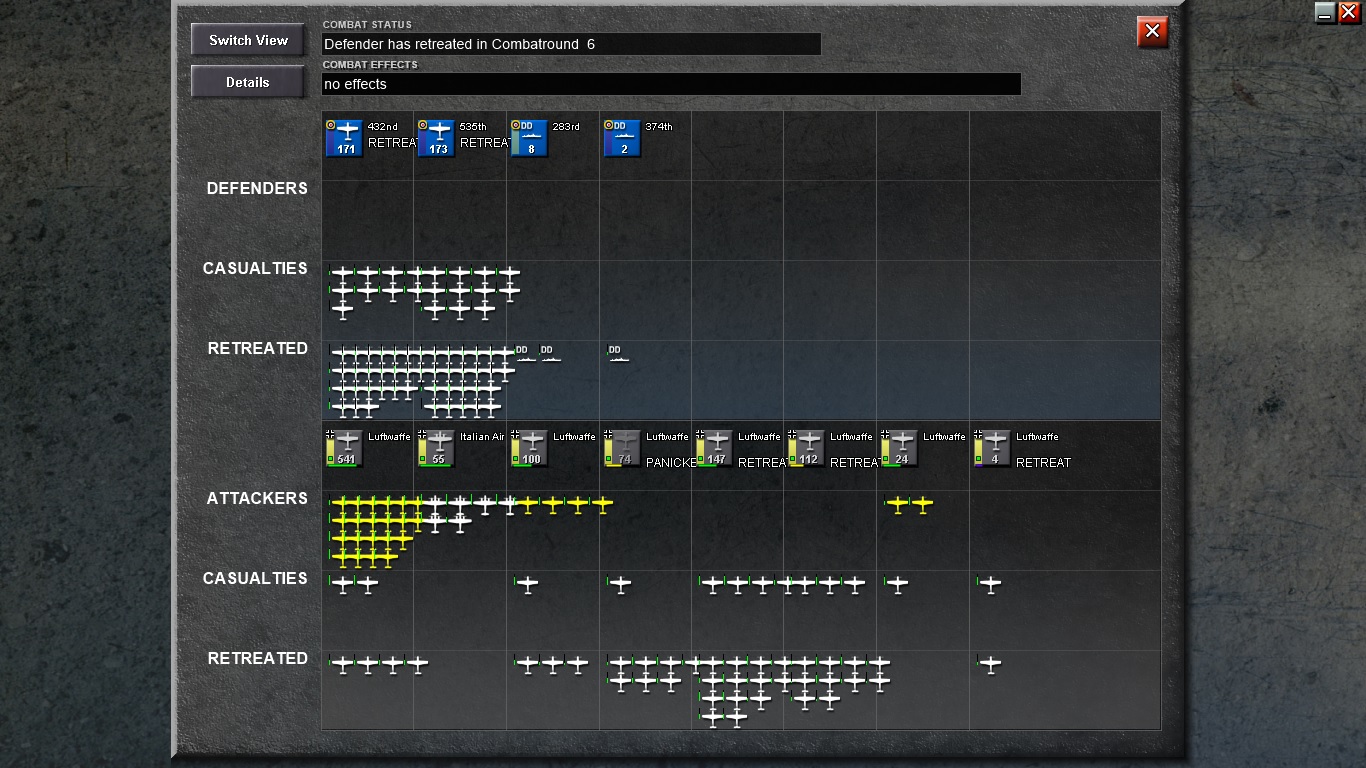Close the combat report with the red X
This screenshot has width=1366, height=768.
point(1152,32)
